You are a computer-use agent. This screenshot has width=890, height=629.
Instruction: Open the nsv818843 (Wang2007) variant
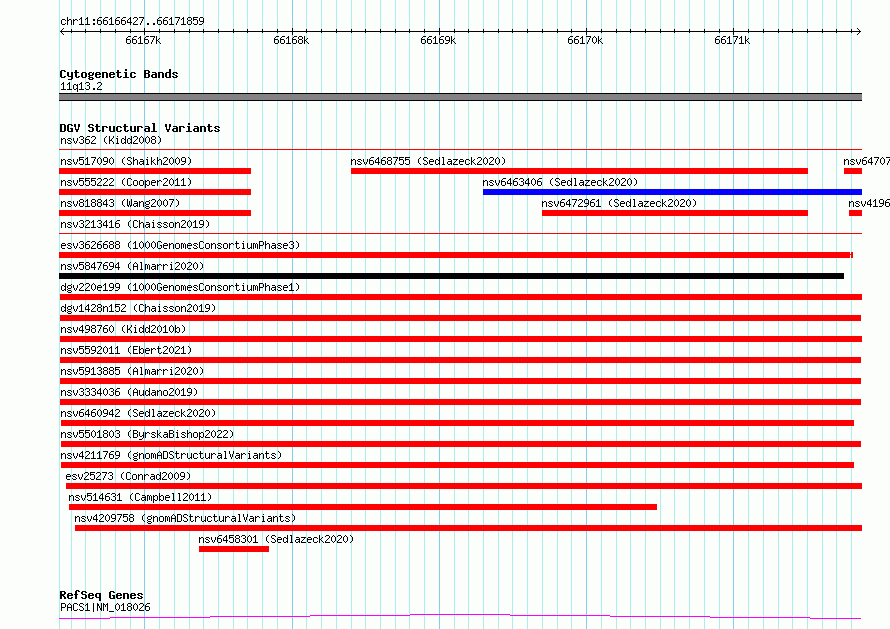[x=120, y=203]
